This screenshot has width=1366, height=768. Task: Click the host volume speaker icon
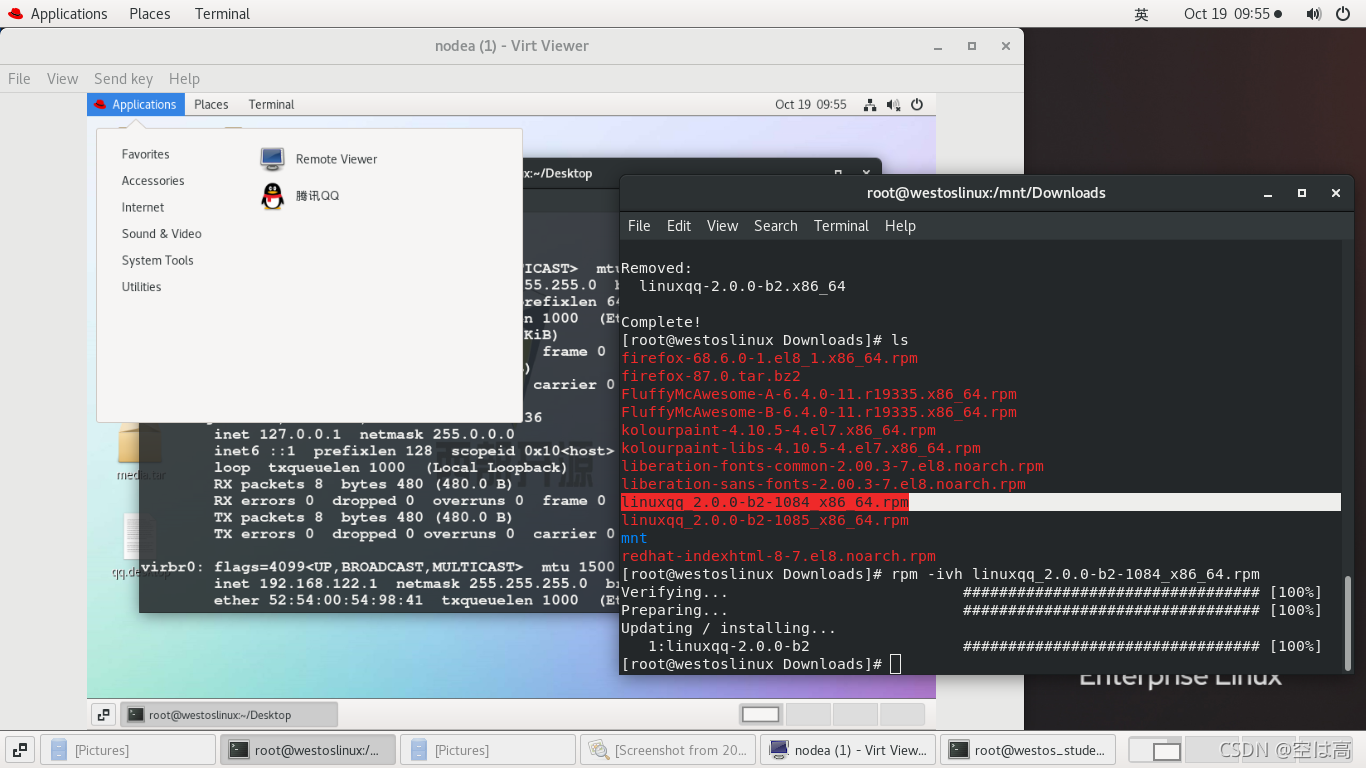1314,14
